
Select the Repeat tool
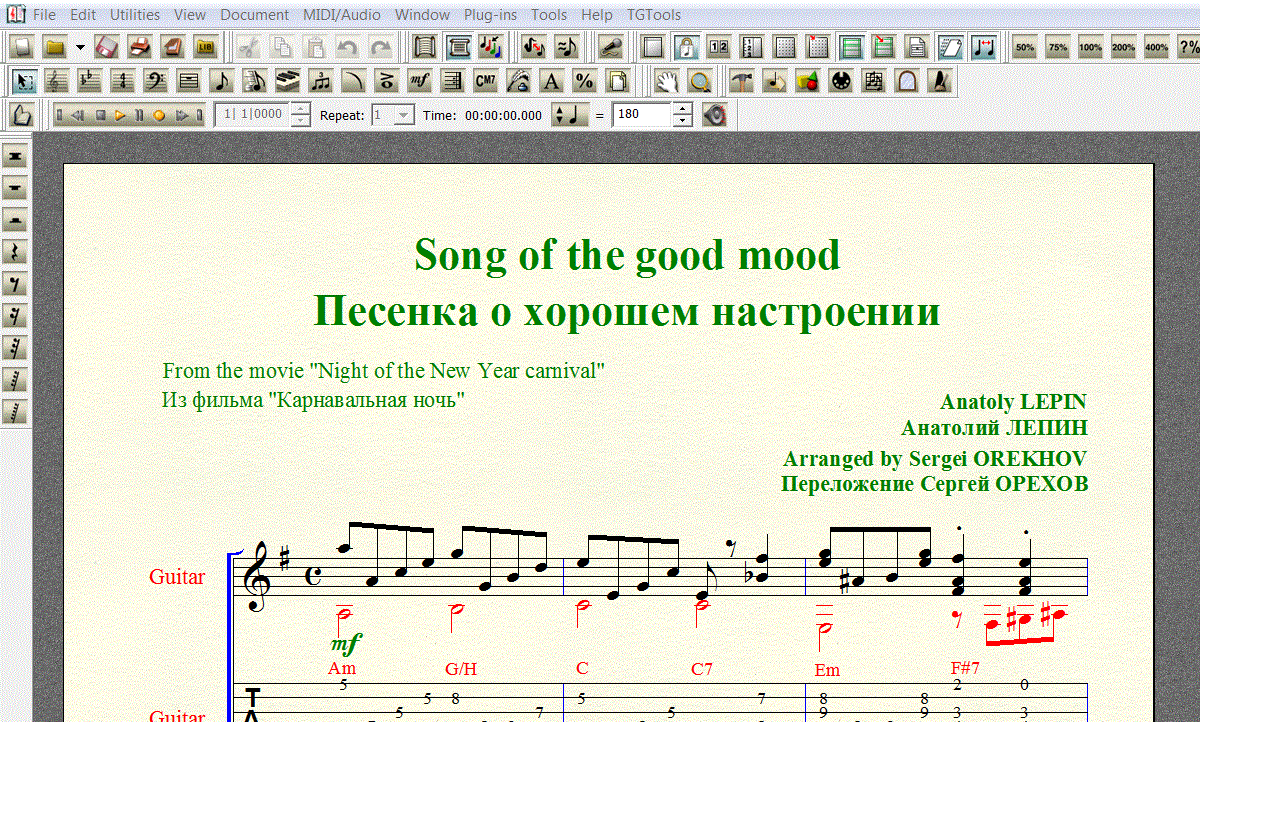coord(452,81)
